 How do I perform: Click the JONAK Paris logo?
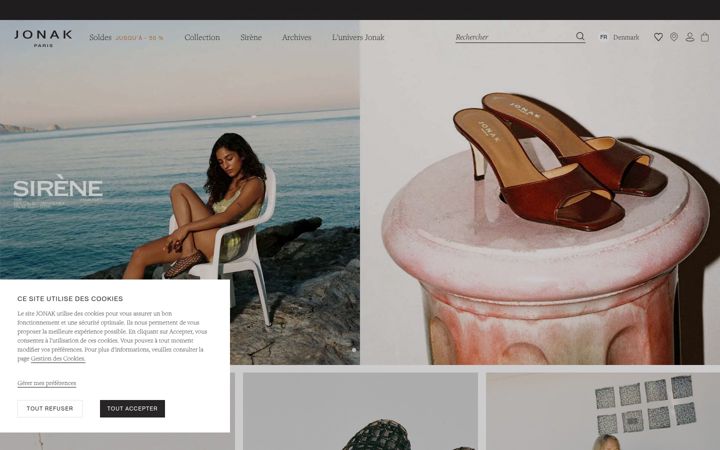click(x=43, y=39)
